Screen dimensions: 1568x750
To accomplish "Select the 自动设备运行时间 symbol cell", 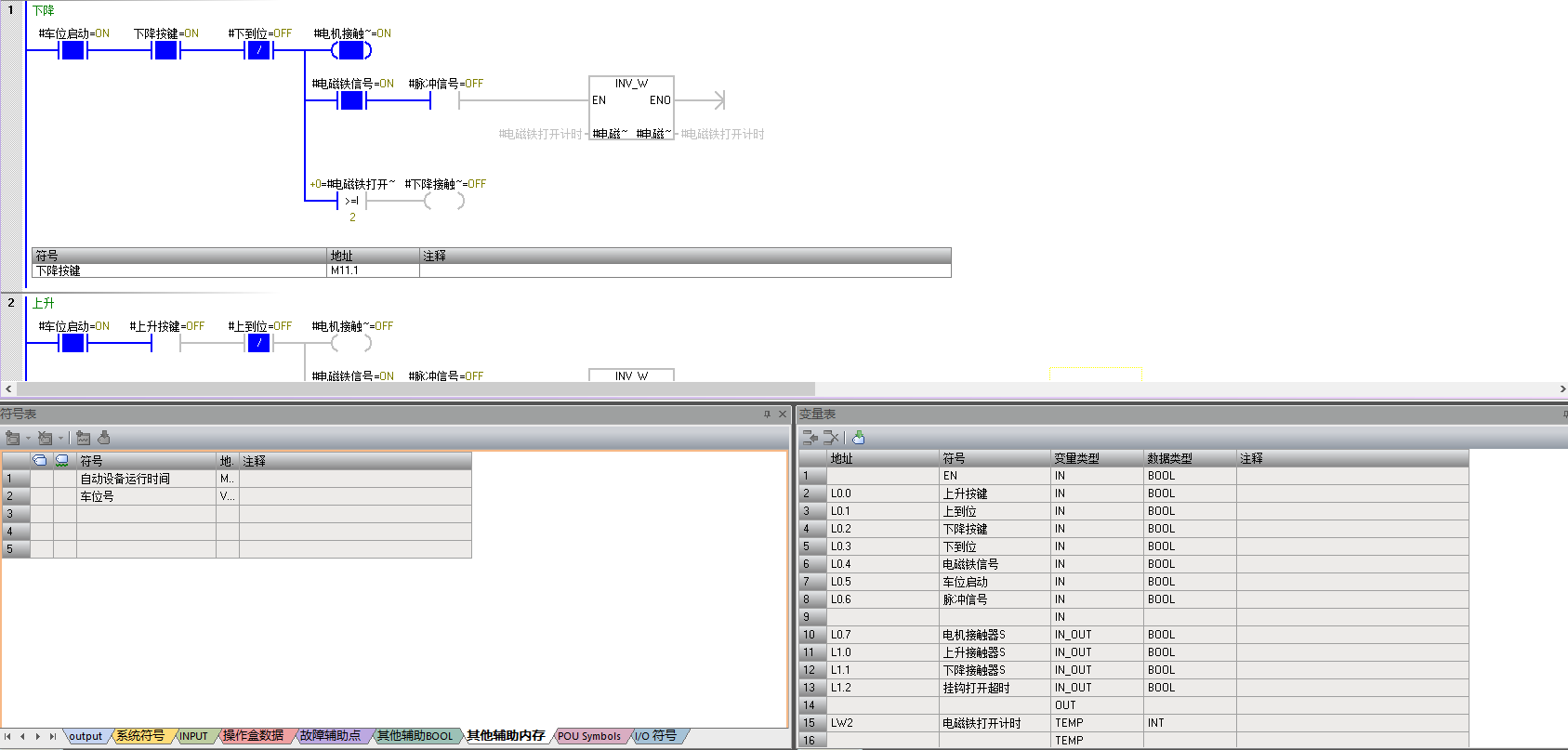I will pos(146,480).
